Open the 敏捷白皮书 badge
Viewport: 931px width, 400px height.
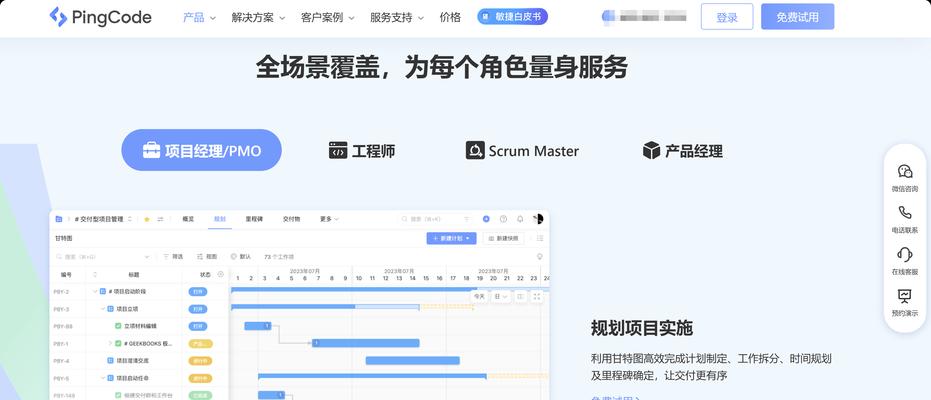pos(512,17)
